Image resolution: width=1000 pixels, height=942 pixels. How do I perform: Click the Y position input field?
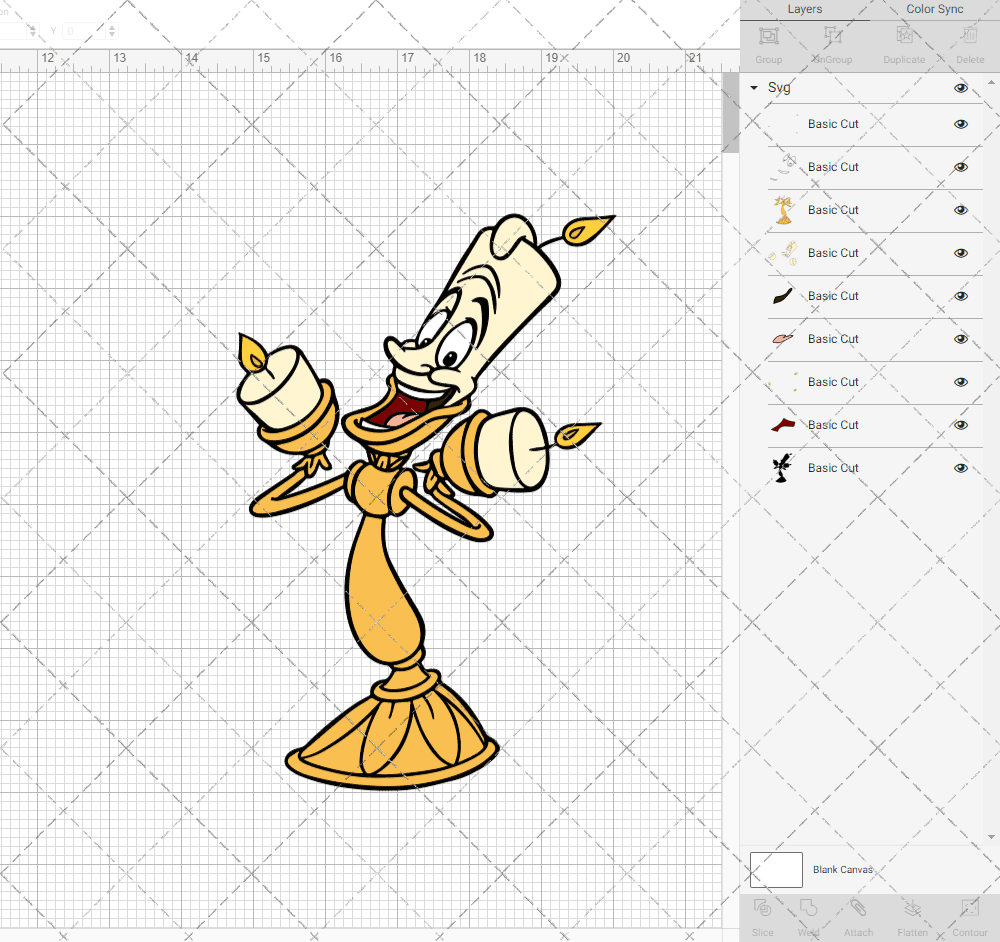(x=84, y=31)
